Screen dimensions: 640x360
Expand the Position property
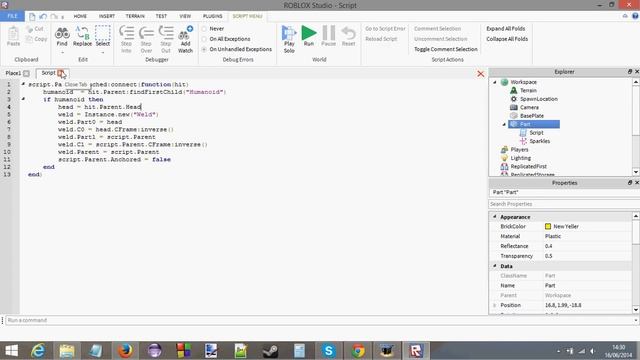point(495,305)
